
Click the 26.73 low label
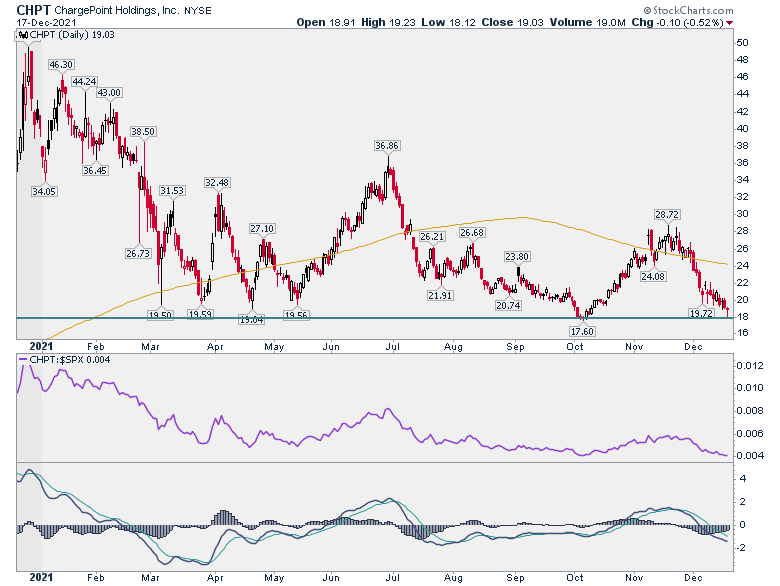point(138,253)
